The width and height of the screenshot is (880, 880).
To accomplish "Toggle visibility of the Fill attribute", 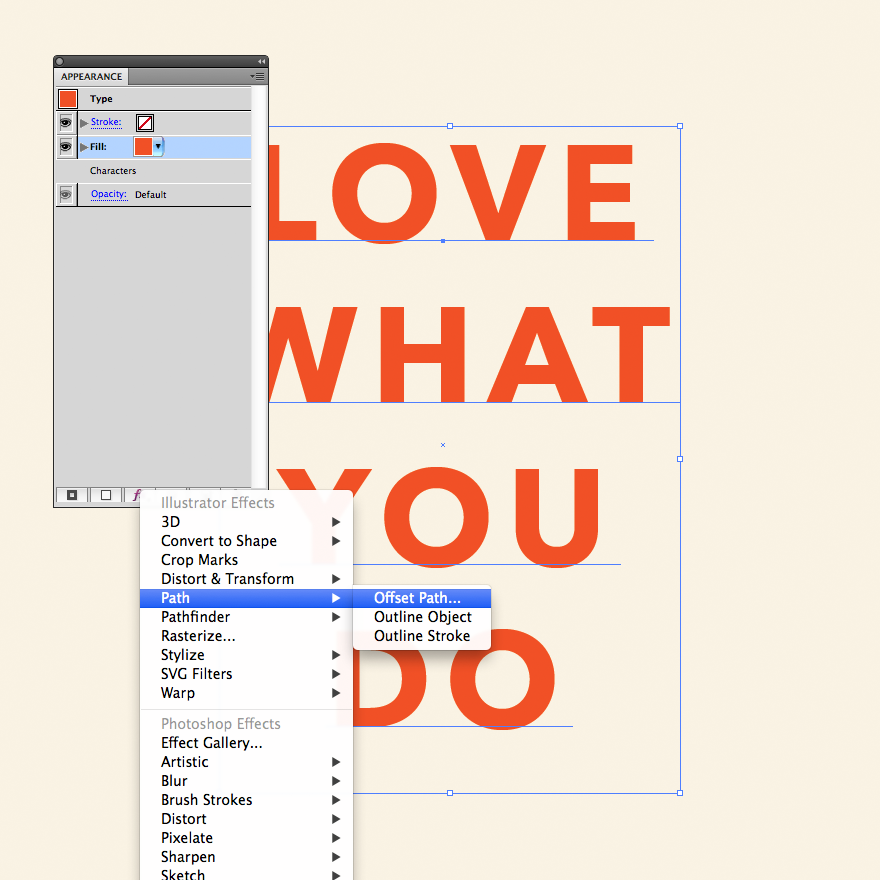I will click(66, 147).
